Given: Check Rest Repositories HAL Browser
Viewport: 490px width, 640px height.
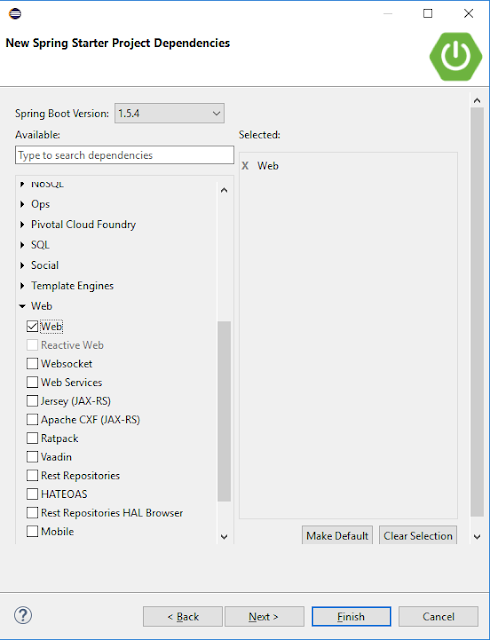Looking at the screenshot, I should tap(32, 513).
